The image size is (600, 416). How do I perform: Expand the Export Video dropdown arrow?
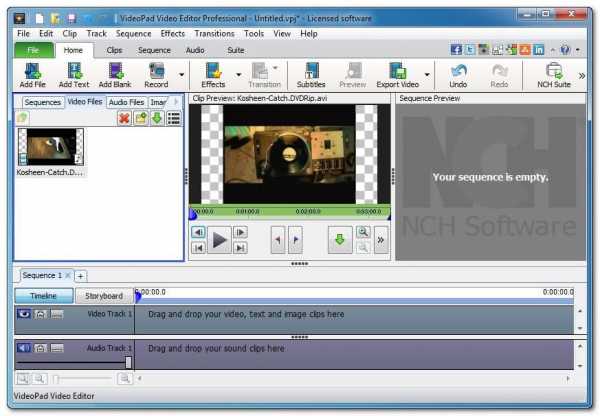[x=427, y=75]
